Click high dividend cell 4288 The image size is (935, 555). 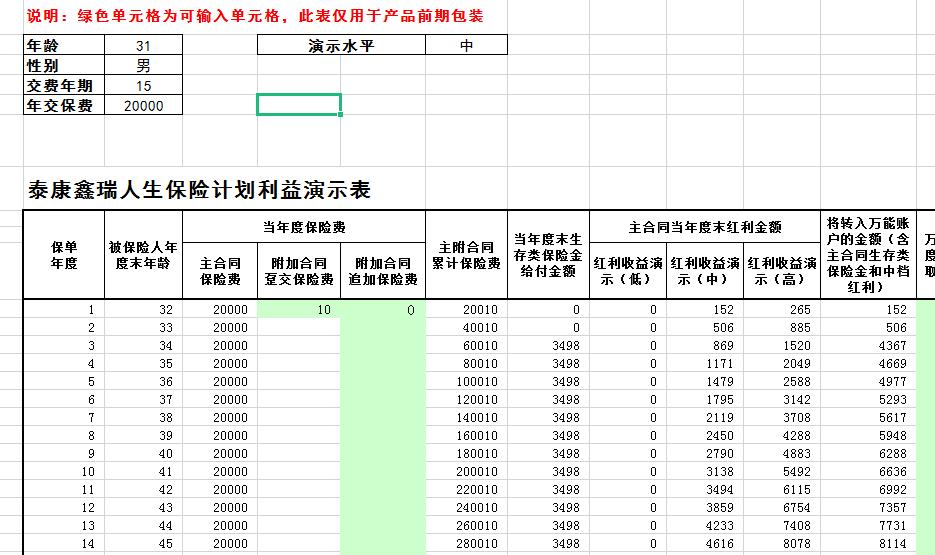[x=782, y=435]
